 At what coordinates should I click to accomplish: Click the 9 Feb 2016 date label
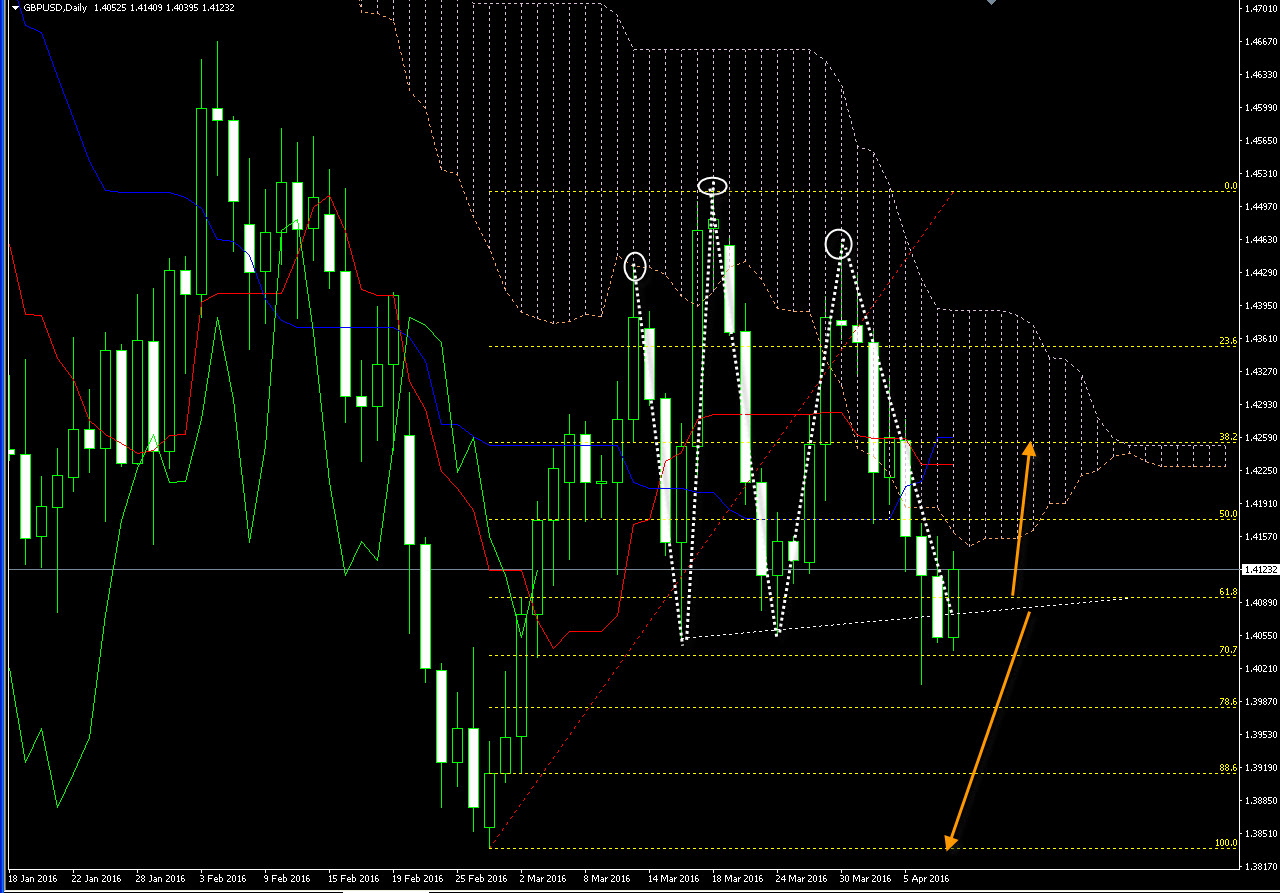click(x=288, y=879)
